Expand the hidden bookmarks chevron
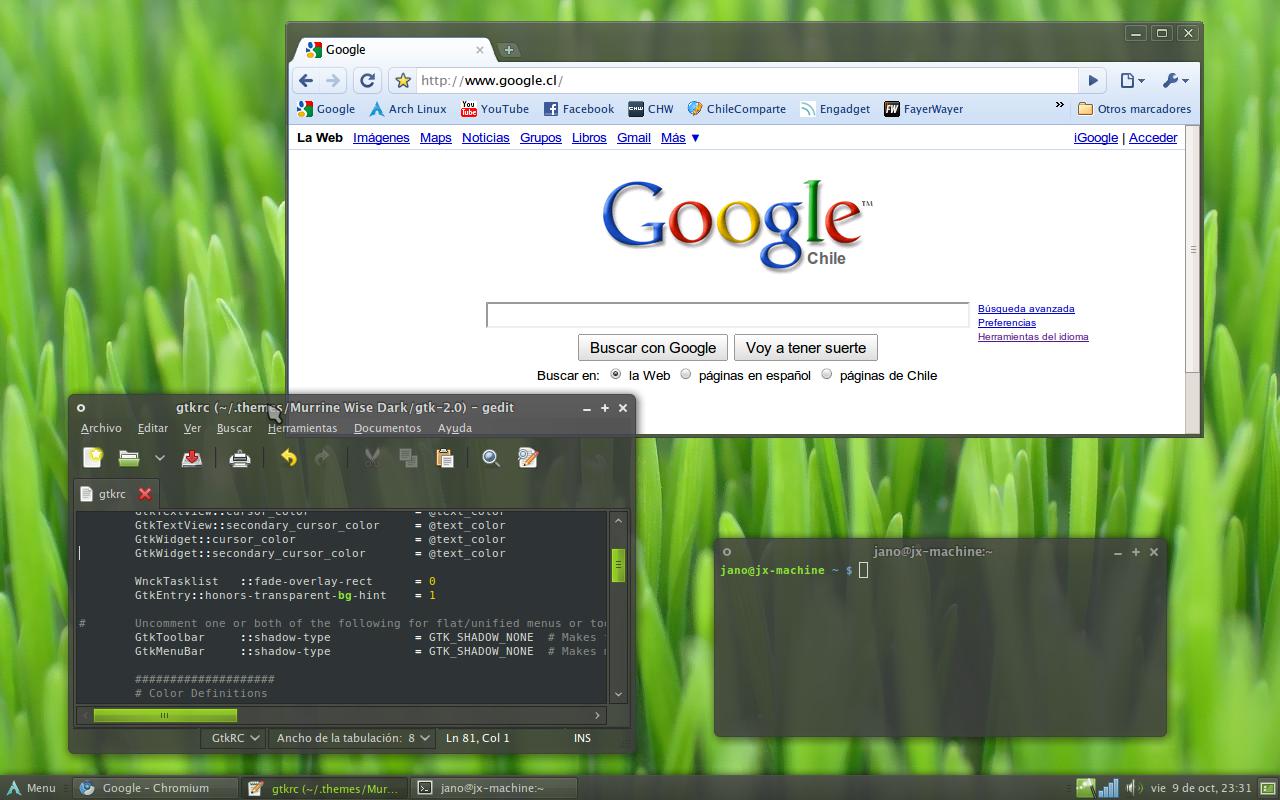 point(1059,105)
